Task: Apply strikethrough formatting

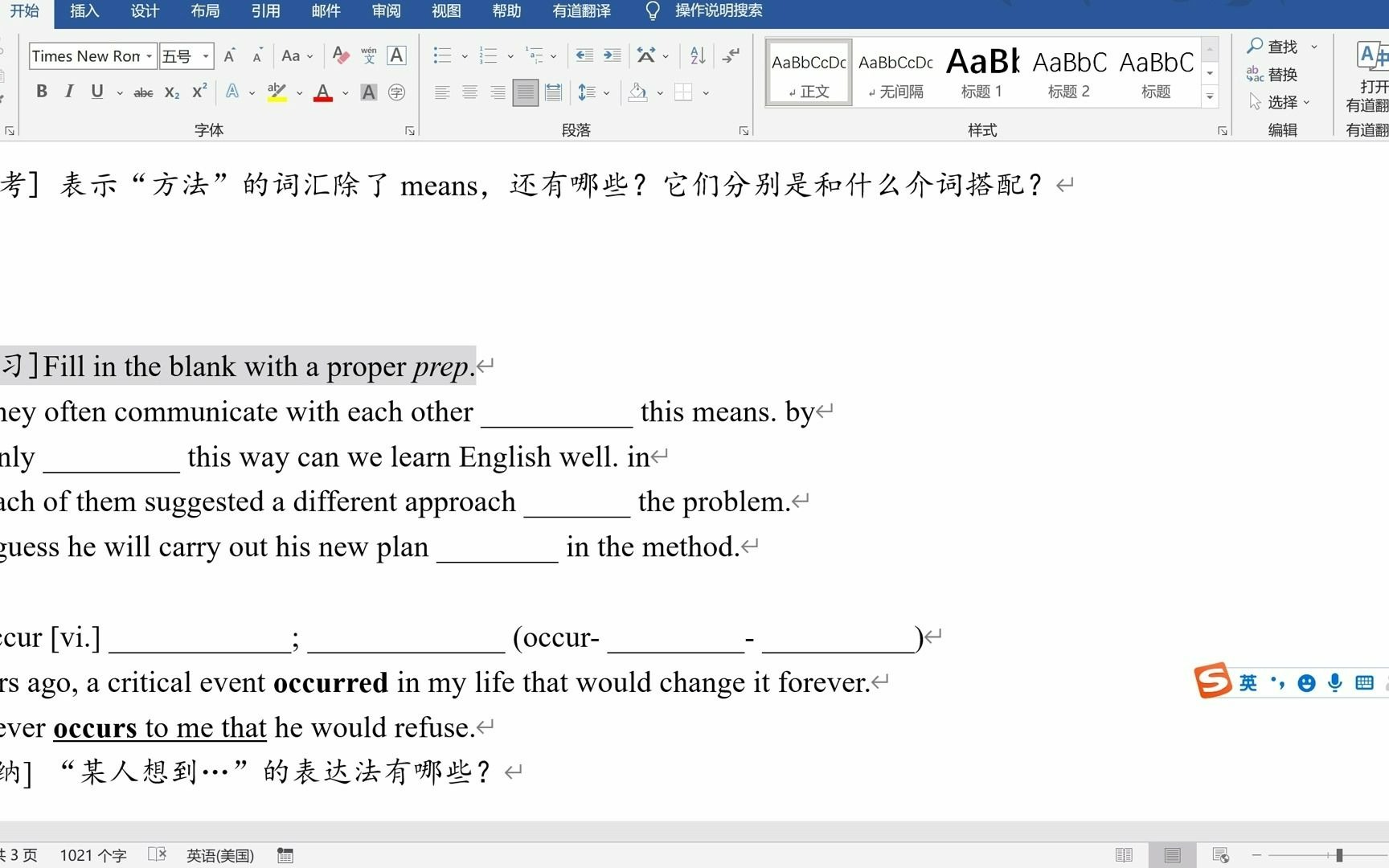Action: pyautogui.click(x=143, y=92)
